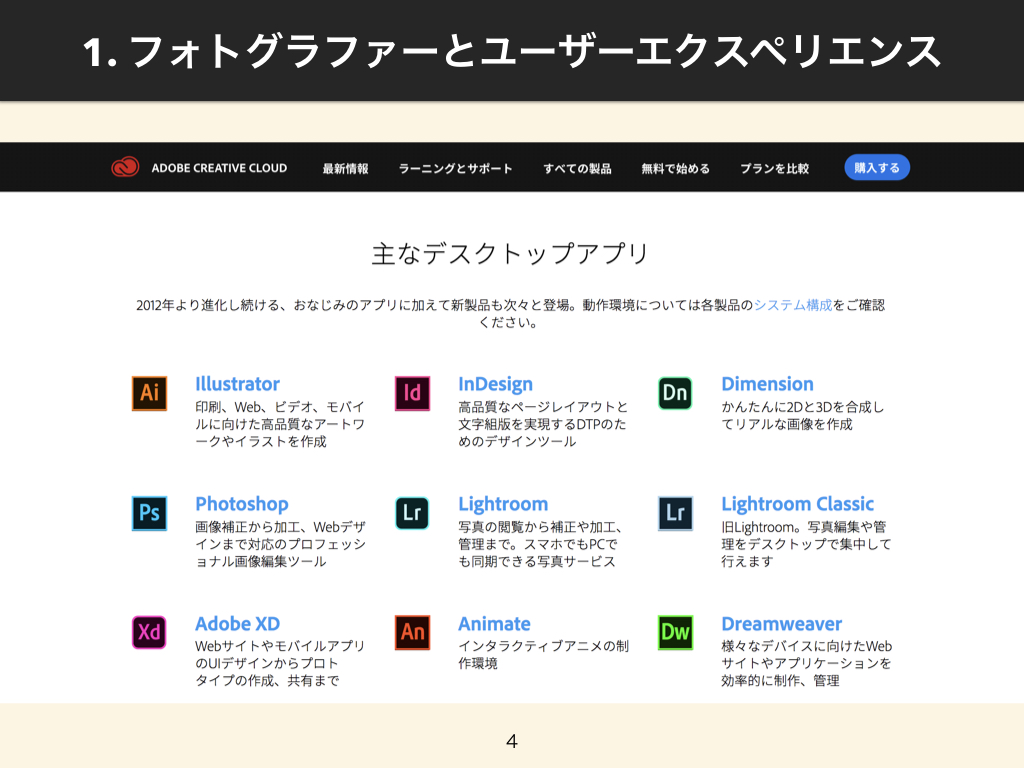Open the Adobe XD title link
Viewport: 1024px width, 768px height.
point(238,624)
